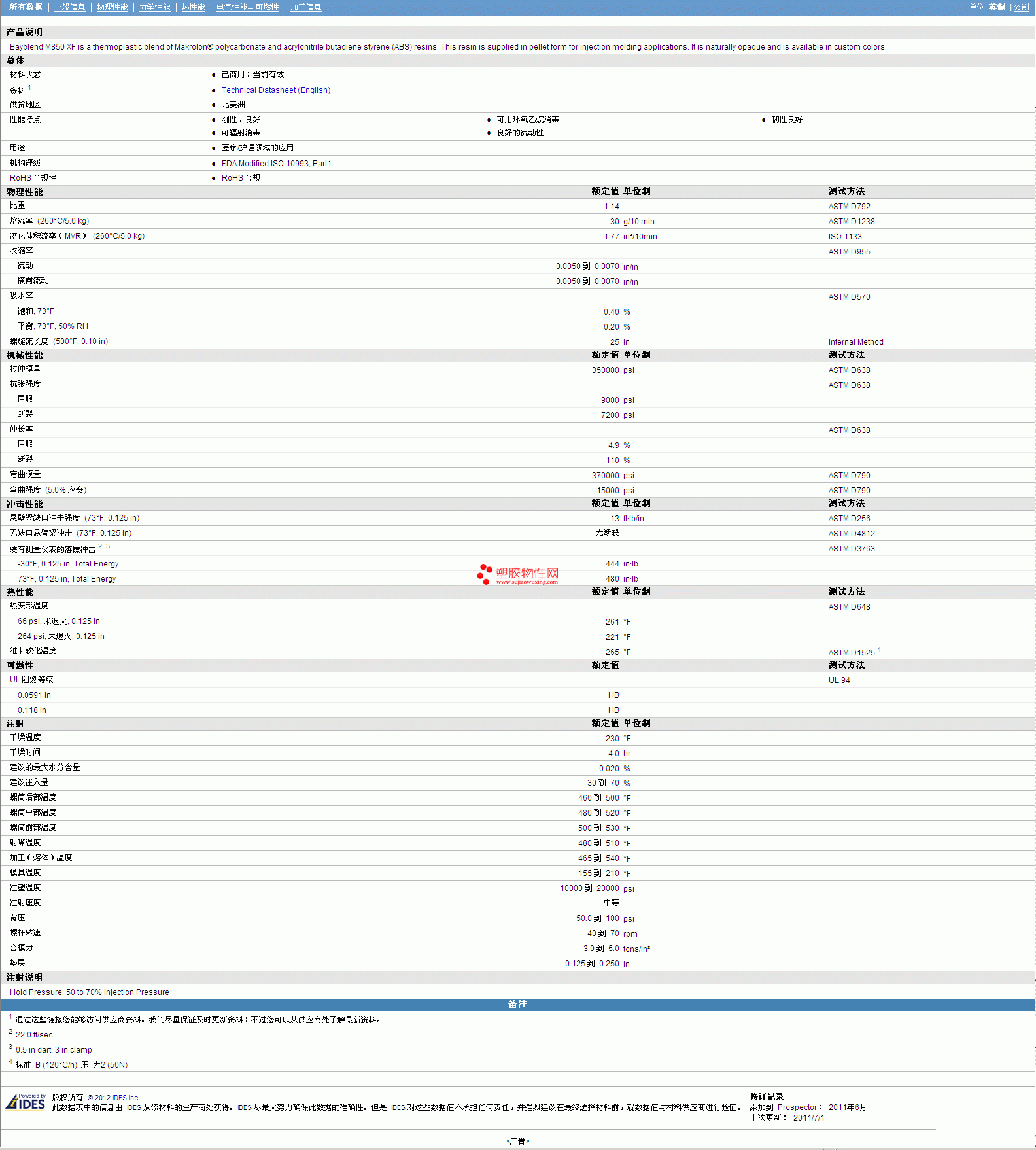Go to the 物理性能 tab in the top bar
Viewport: 1036px width, 1150px height.
112,7
